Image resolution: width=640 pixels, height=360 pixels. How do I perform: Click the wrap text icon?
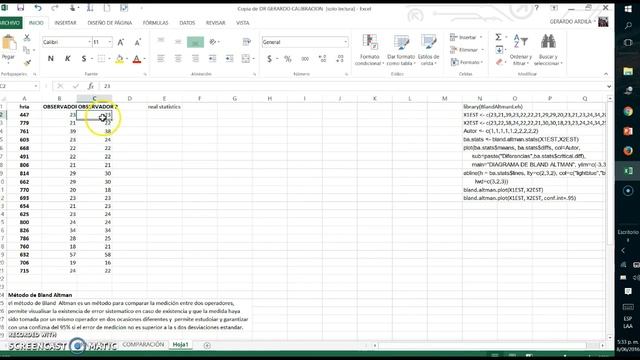[246, 42]
